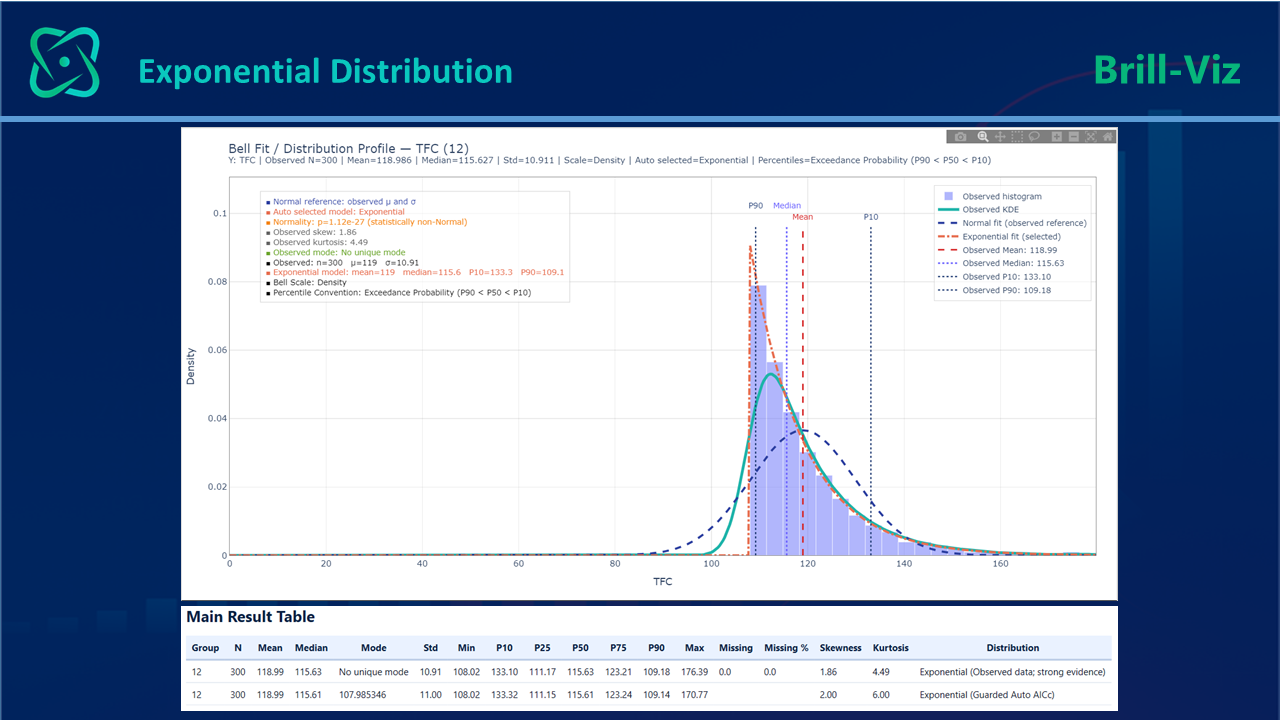This screenshot has width=1280, height=720.
Task: Click the tallest histogram bar near 110
Action: pyautogui.click(x=759, y=420)
